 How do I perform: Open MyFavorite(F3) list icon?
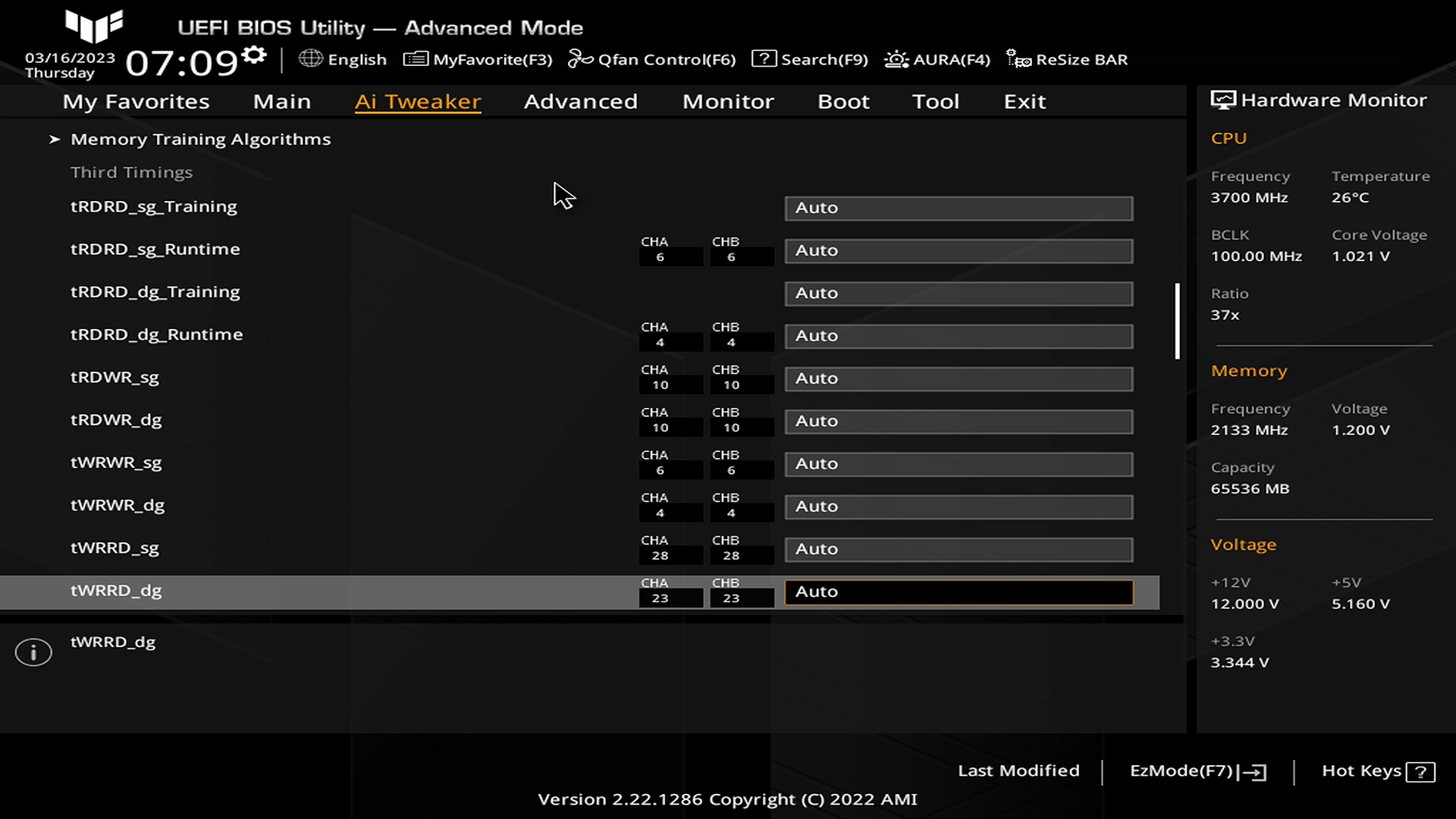(416, 59)
